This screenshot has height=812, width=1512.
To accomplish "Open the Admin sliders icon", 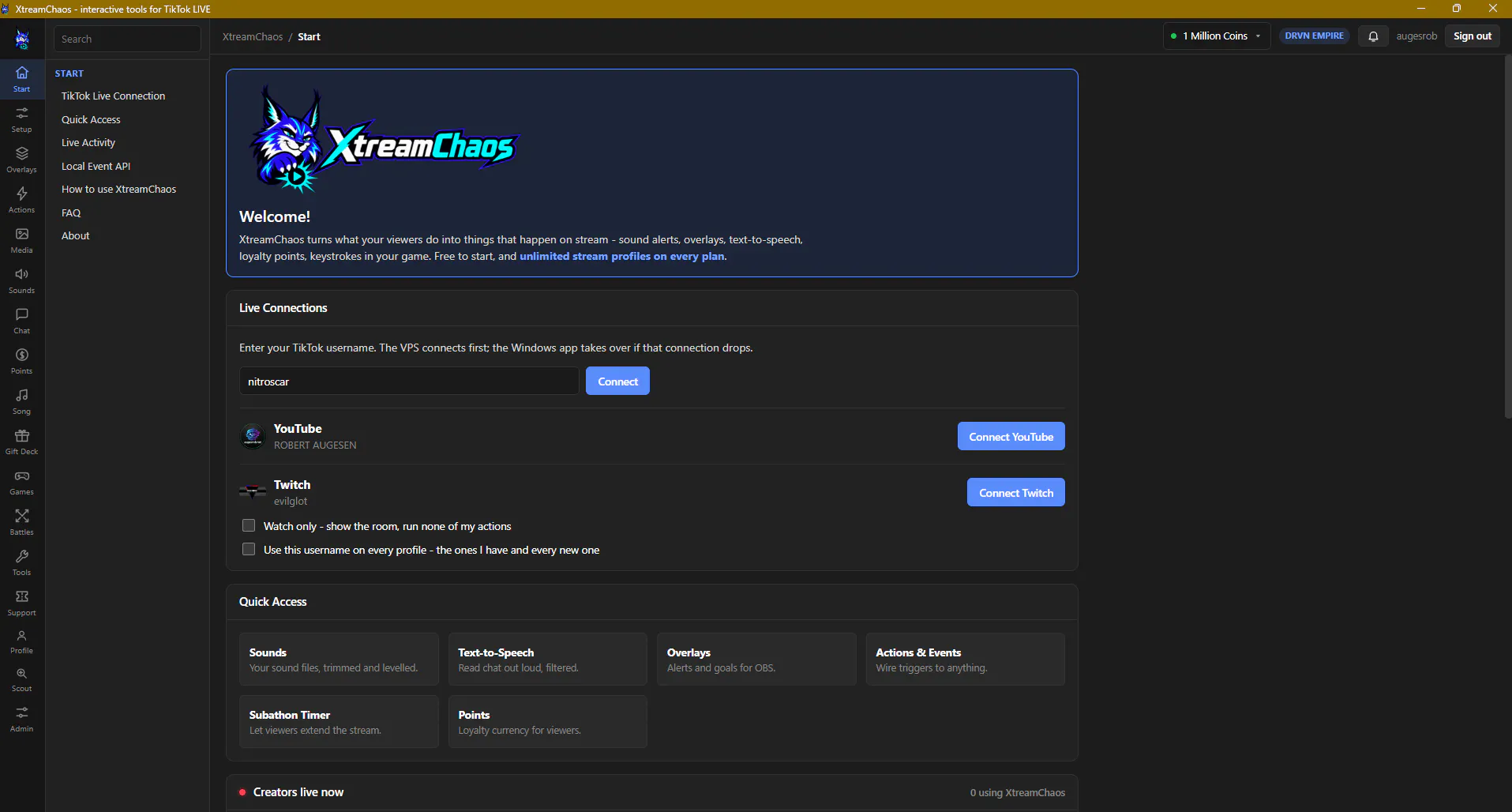I will tap(22, 719).
